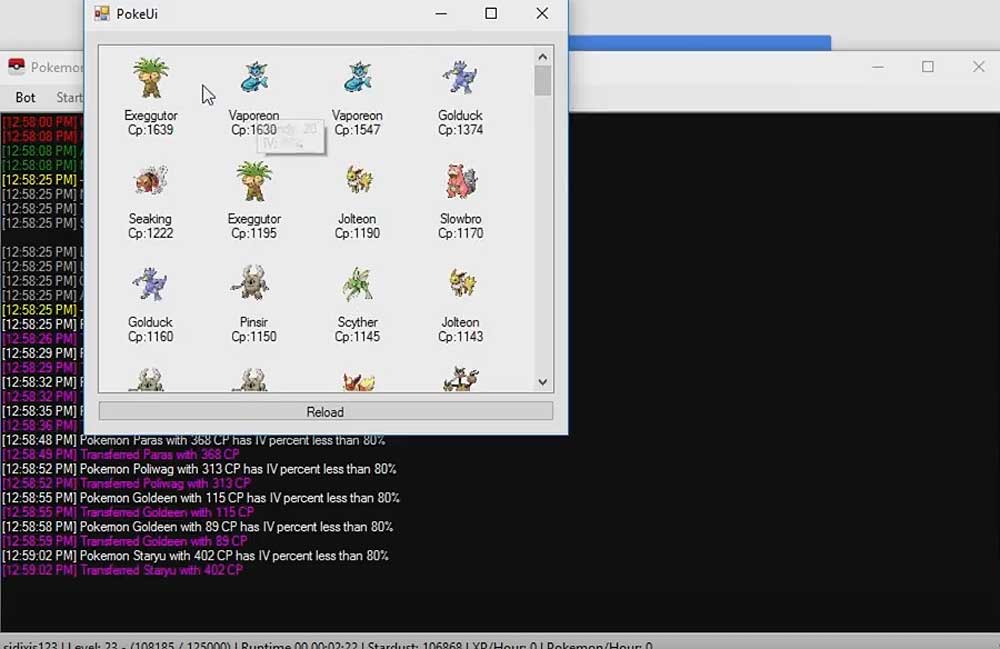Select the Golduck Cp:1374 sprite
Image resolution: width=1000 pixels, height=649 pixels.
(x=460, y=78)
